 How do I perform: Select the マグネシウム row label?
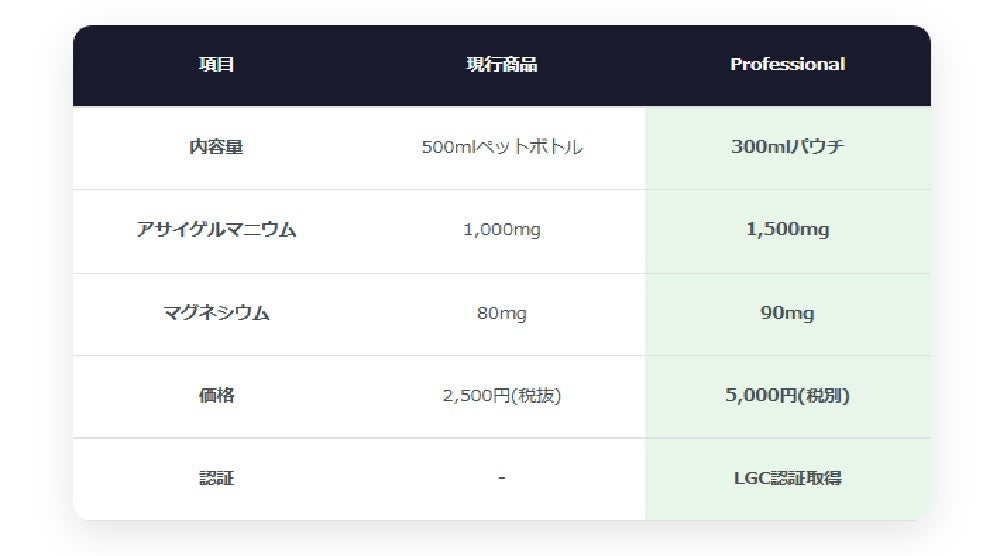(x=216, y=313)
